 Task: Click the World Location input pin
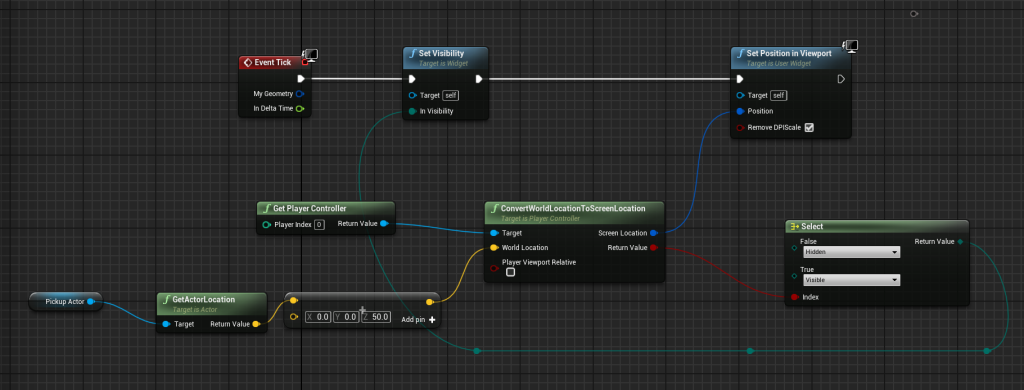[494, 248]
